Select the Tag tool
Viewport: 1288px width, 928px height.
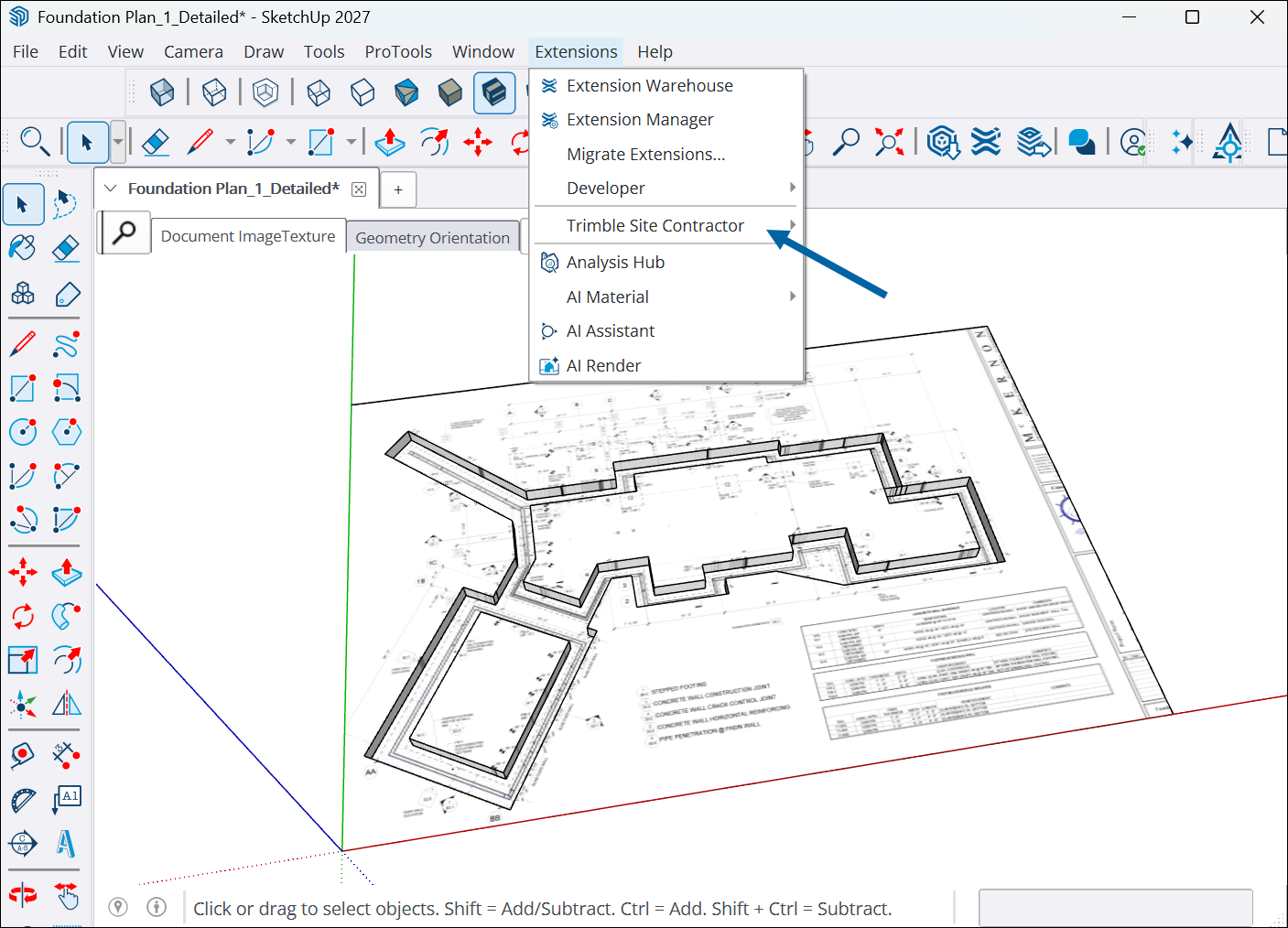coord(67,294)
